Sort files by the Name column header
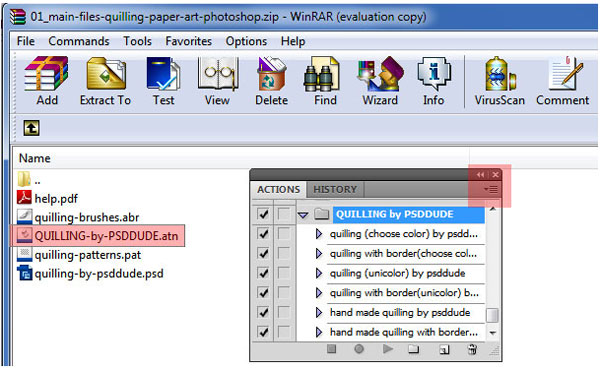Screen dimensions: 600x369 point(34,158)
